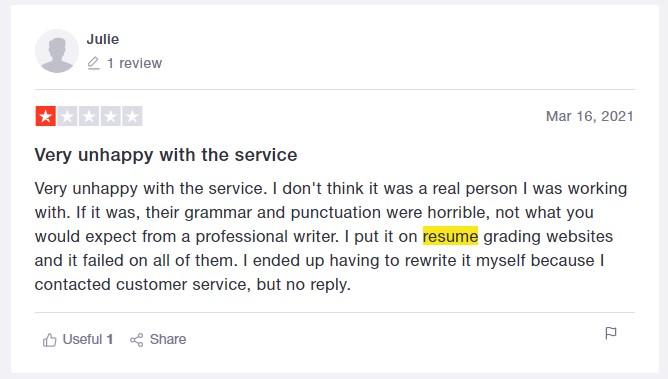
Task: Open the reviewer name Julie
Action: [103, 39]
